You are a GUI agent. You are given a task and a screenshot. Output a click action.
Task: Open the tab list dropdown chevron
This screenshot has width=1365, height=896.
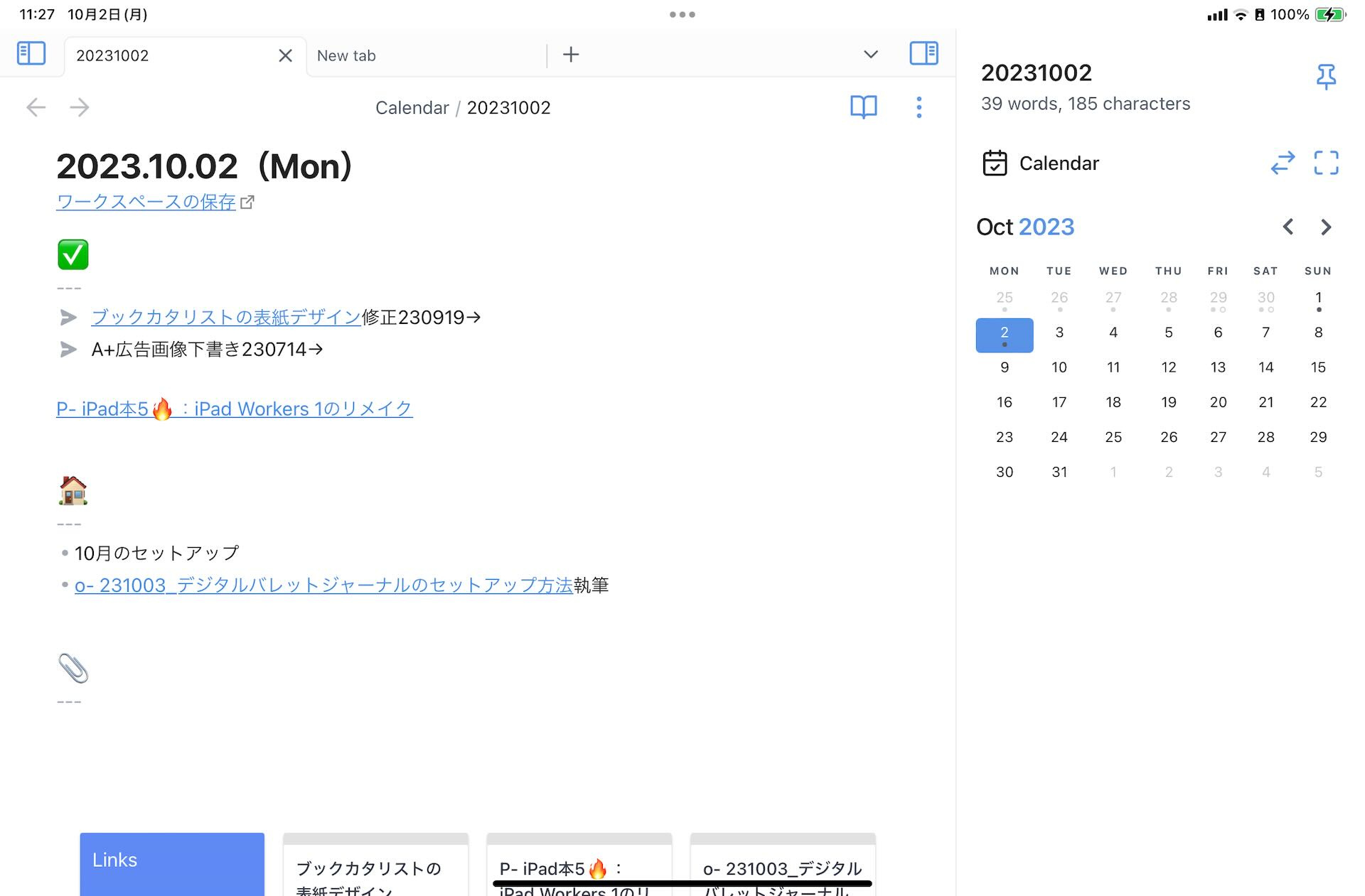click(x=870, y=55)
